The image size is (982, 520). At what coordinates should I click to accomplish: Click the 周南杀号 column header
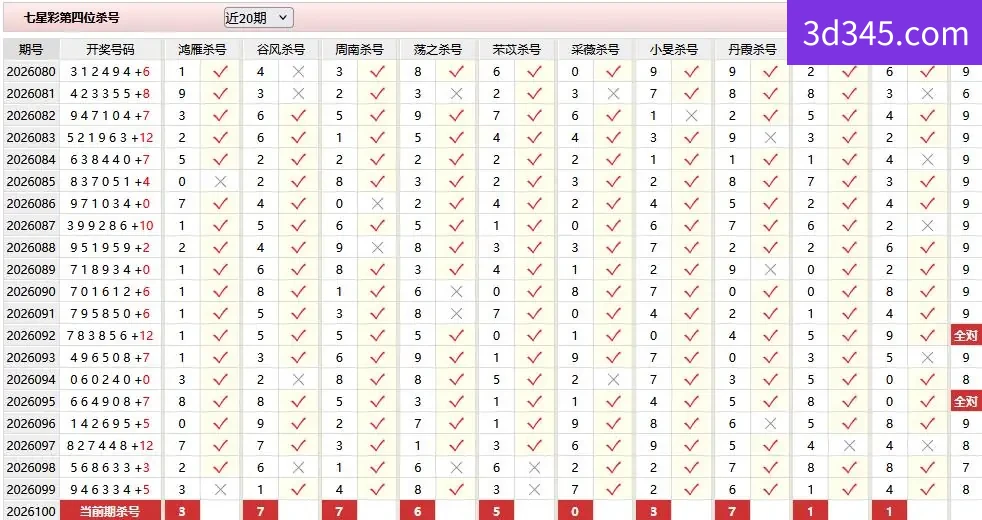[359, 49]
